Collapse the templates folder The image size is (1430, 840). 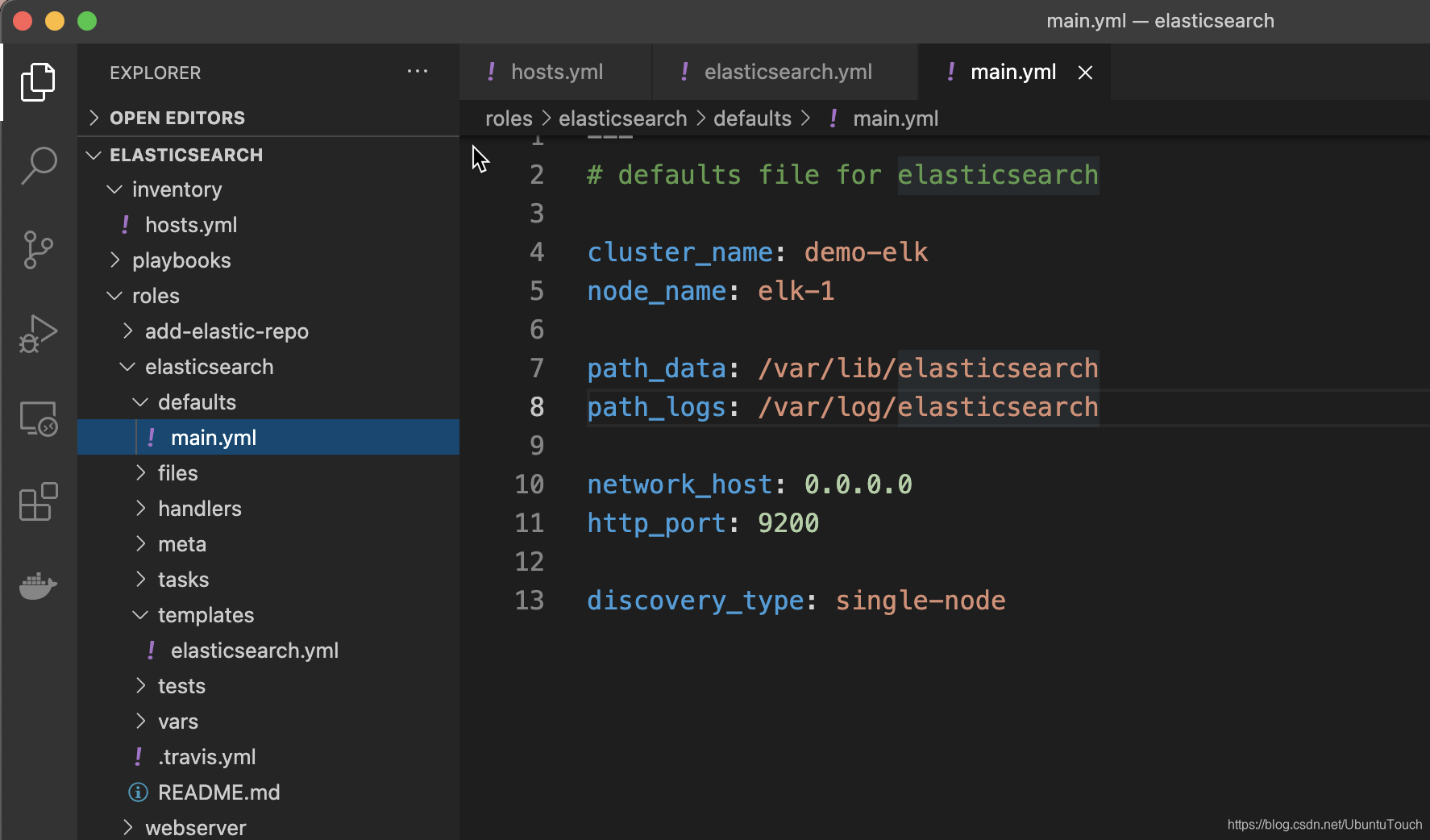point(140,615)
